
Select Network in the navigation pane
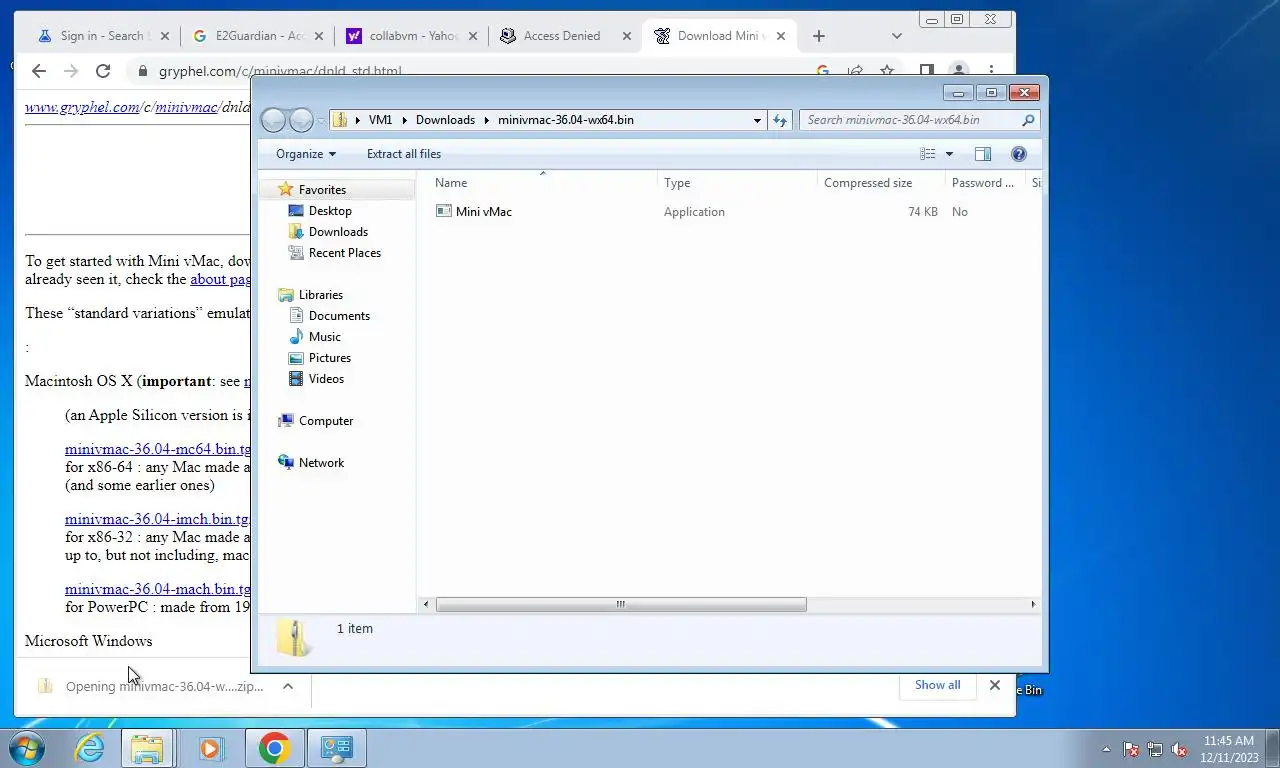pos(321,463)
